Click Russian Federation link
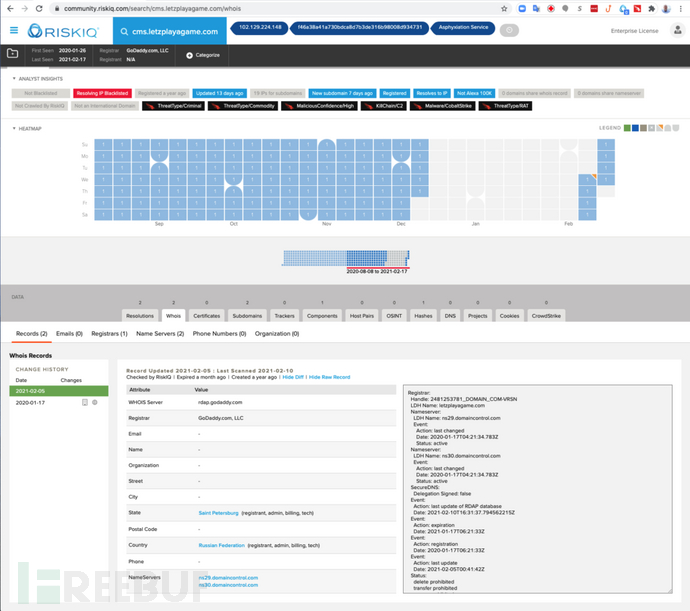The height and width of the screenshot is (611, 690). pos(221,545)
